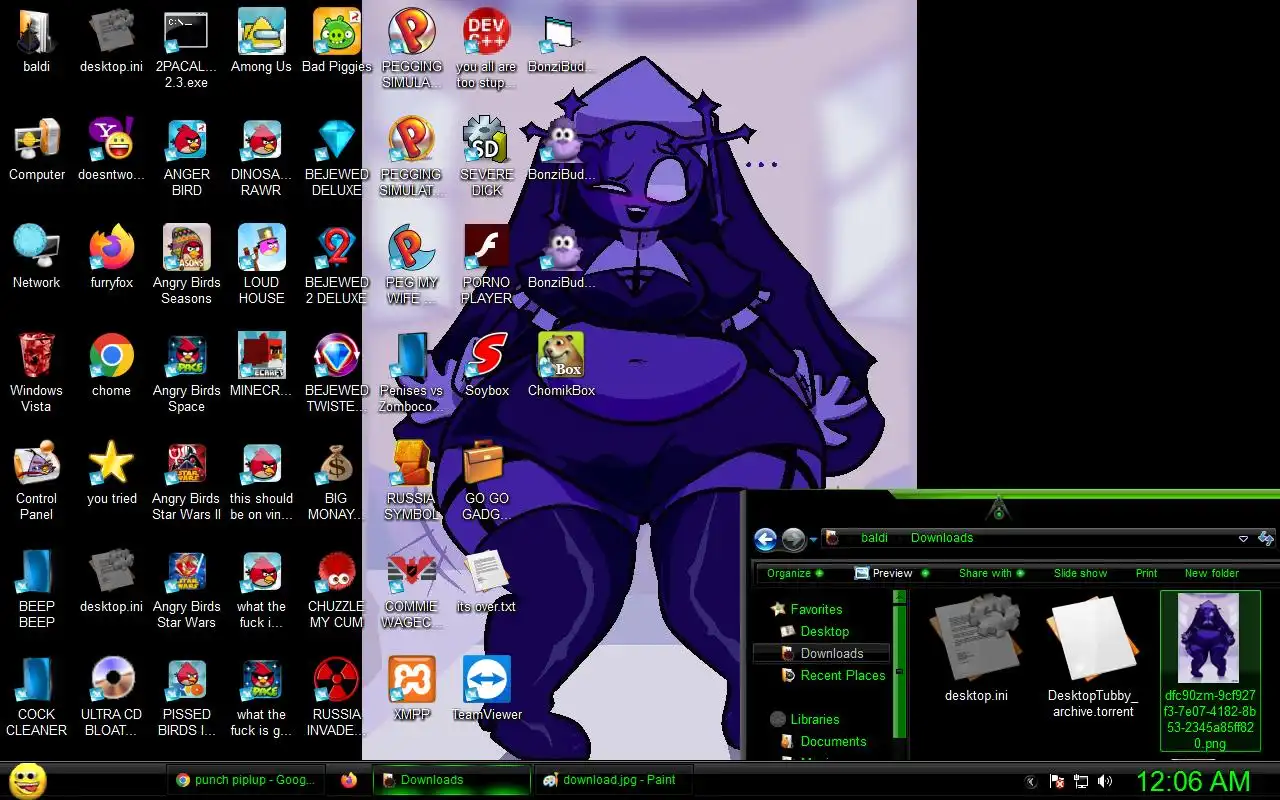Click the chome Chrome shortcut
This screenshot has width=1280, height=800.
(x=111, y=366)
